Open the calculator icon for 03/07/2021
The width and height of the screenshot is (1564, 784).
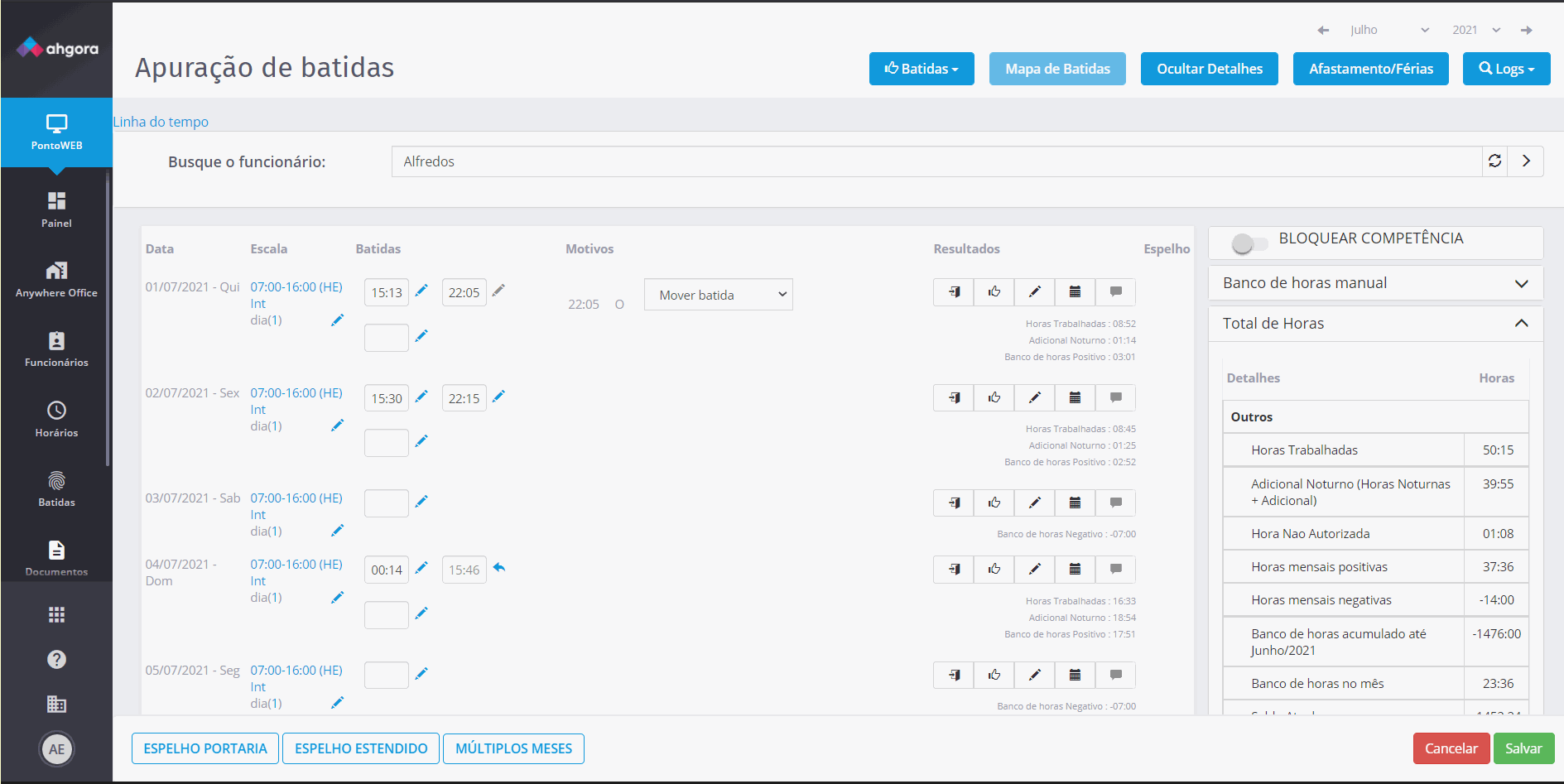coord(1075,503)
